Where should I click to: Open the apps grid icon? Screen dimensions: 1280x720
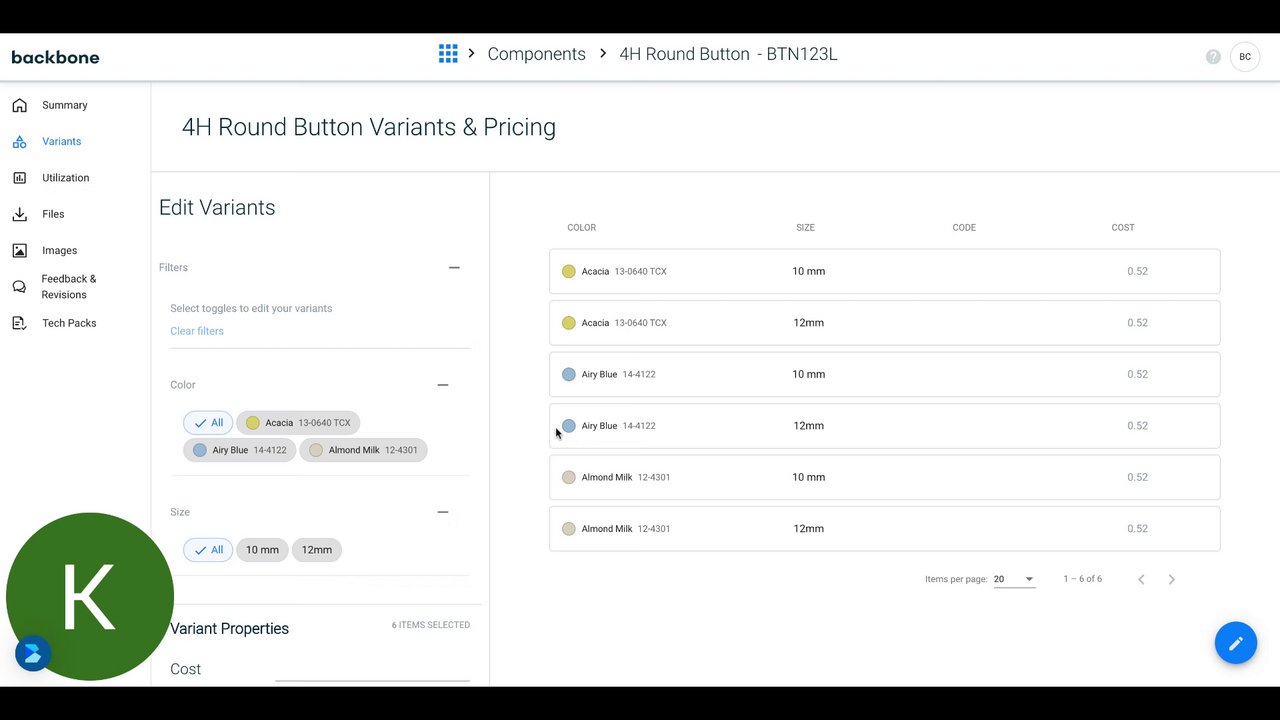(x=448, y=54)
